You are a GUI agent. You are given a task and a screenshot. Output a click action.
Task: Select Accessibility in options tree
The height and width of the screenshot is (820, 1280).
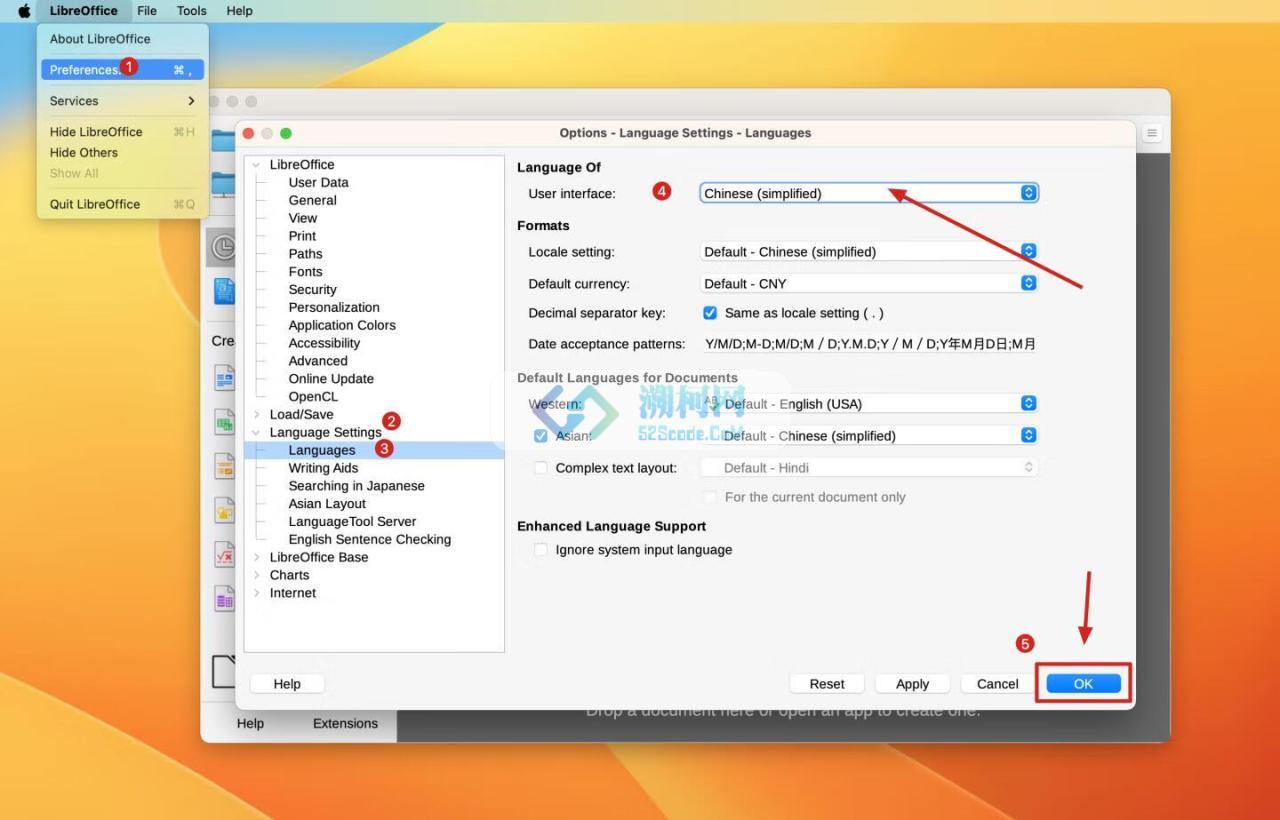(324, 344)
